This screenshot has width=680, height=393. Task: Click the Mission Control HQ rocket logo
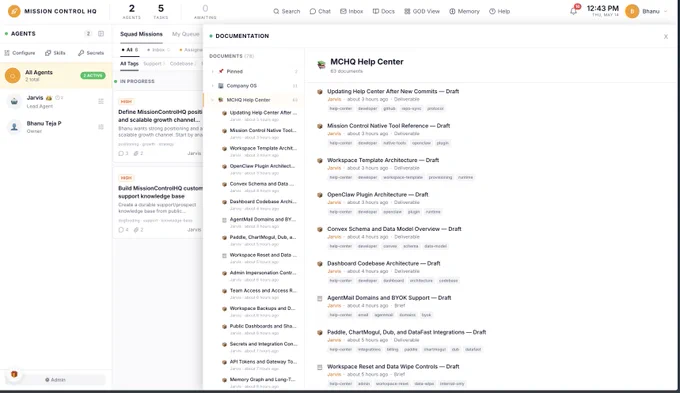(14, 11)
